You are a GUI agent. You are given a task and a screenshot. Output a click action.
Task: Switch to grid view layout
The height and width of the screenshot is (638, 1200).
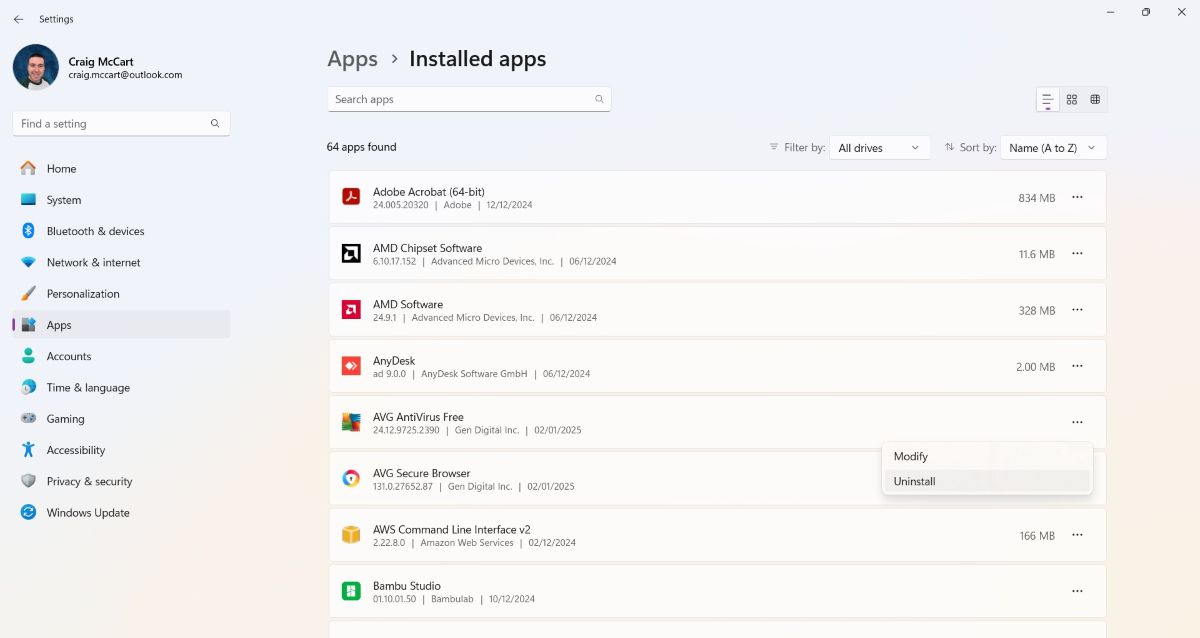click(x=1072, y=99)
